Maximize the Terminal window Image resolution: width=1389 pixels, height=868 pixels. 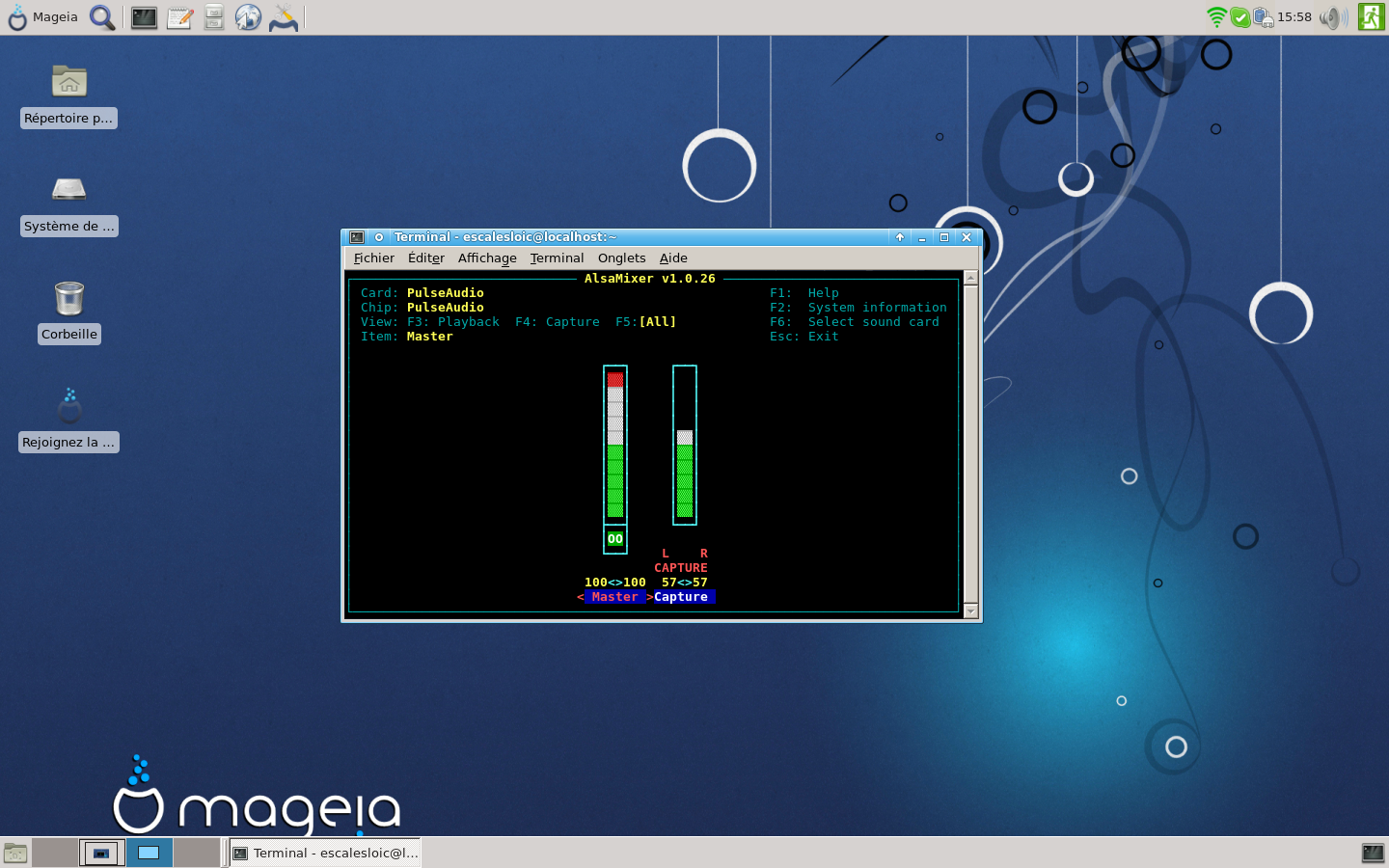pyautogui.click(x=944, y=237)
